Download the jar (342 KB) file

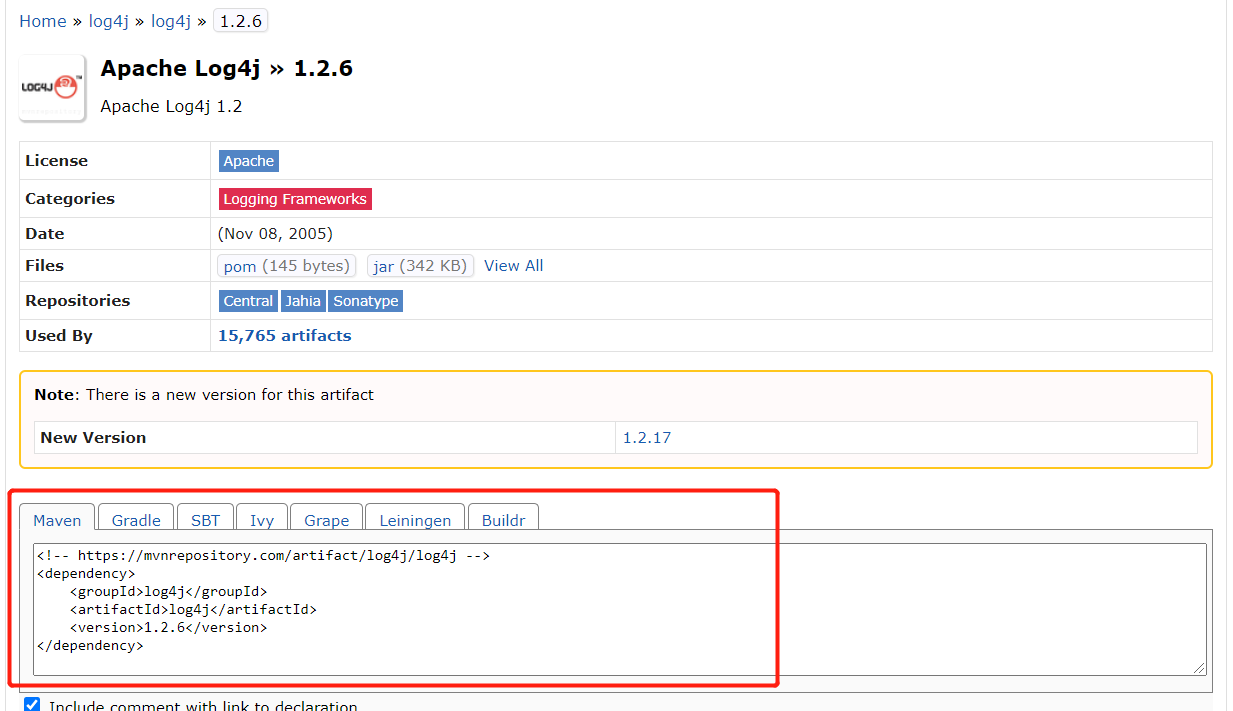(420, 266)
